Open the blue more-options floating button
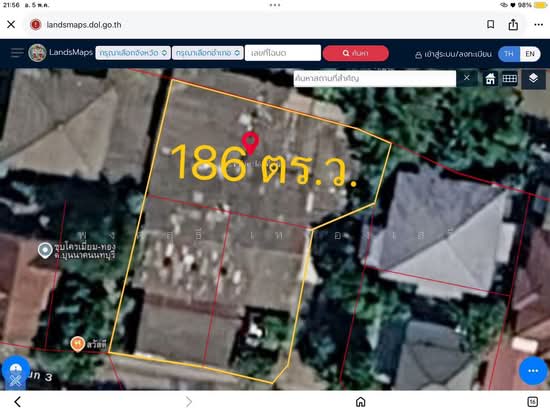The height and width of the screenshot is (413, 550). click(533, 371)
